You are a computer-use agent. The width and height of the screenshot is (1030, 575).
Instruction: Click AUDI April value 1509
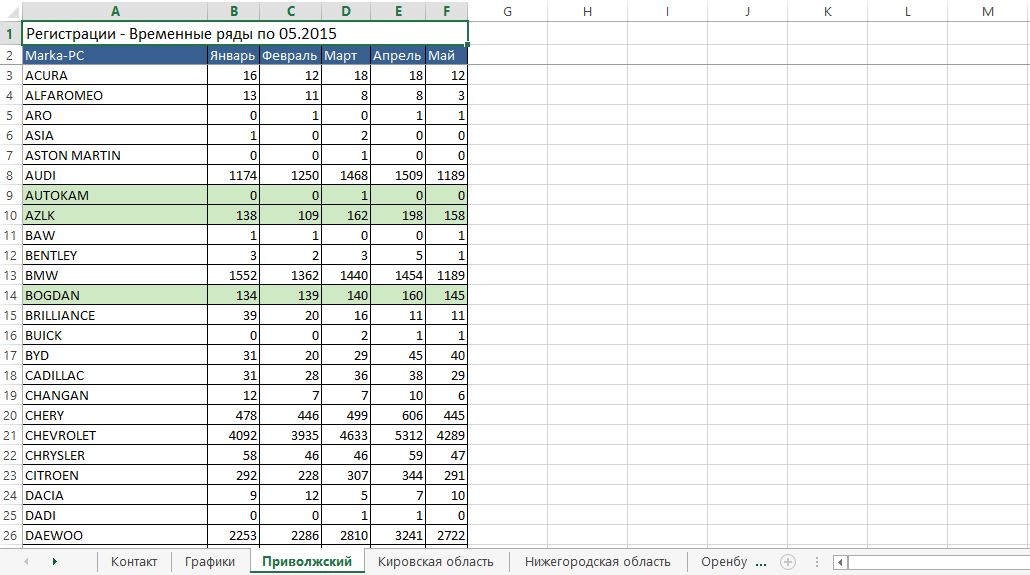398,175
